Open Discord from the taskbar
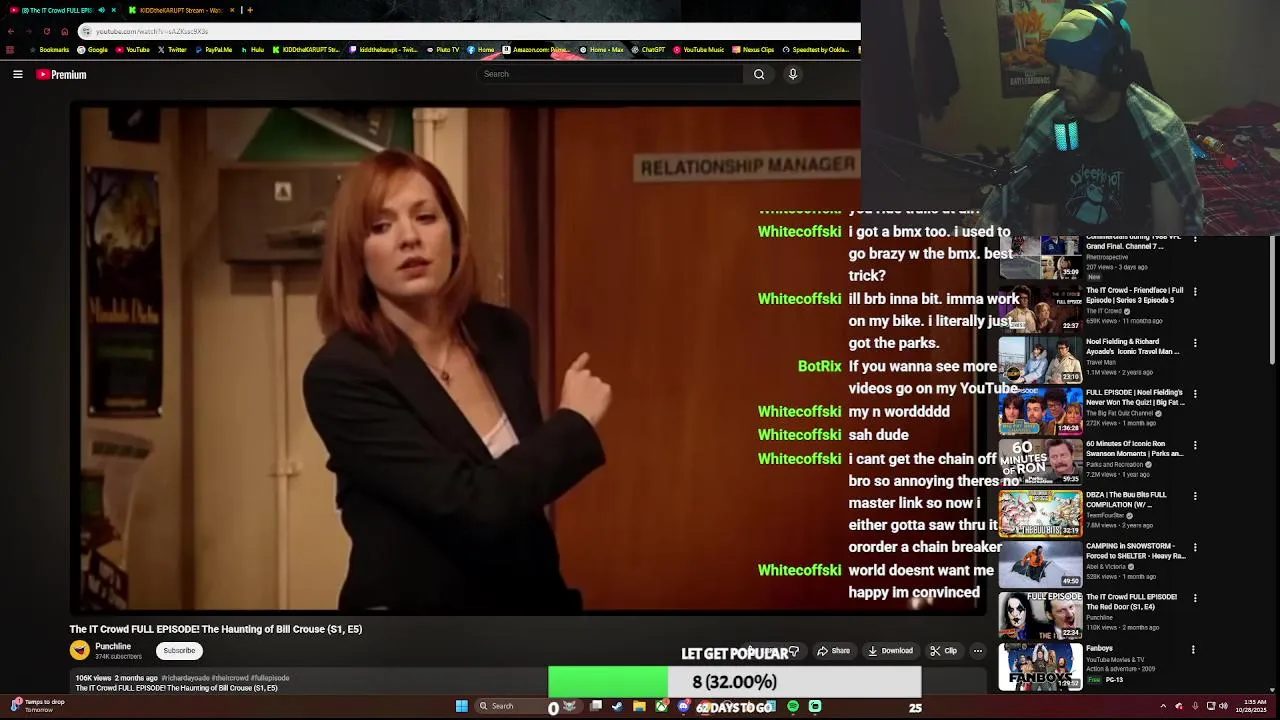The height and width of the screenshot is (720, 1280). [x=684, y=706]
